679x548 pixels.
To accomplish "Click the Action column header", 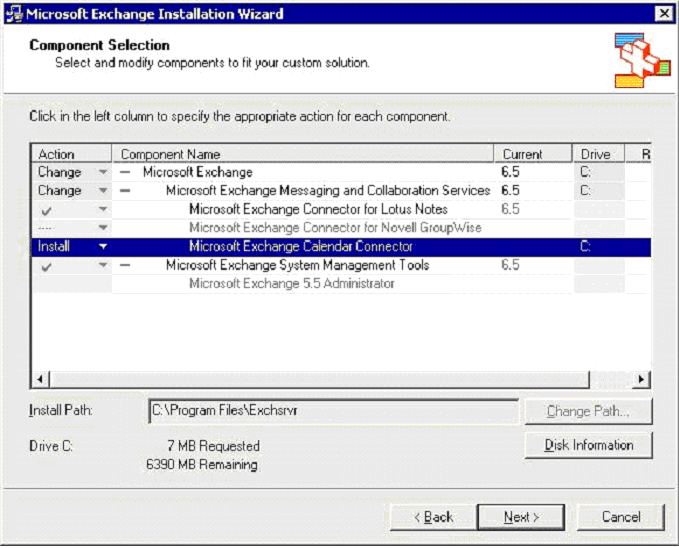I will click(70, 154).
